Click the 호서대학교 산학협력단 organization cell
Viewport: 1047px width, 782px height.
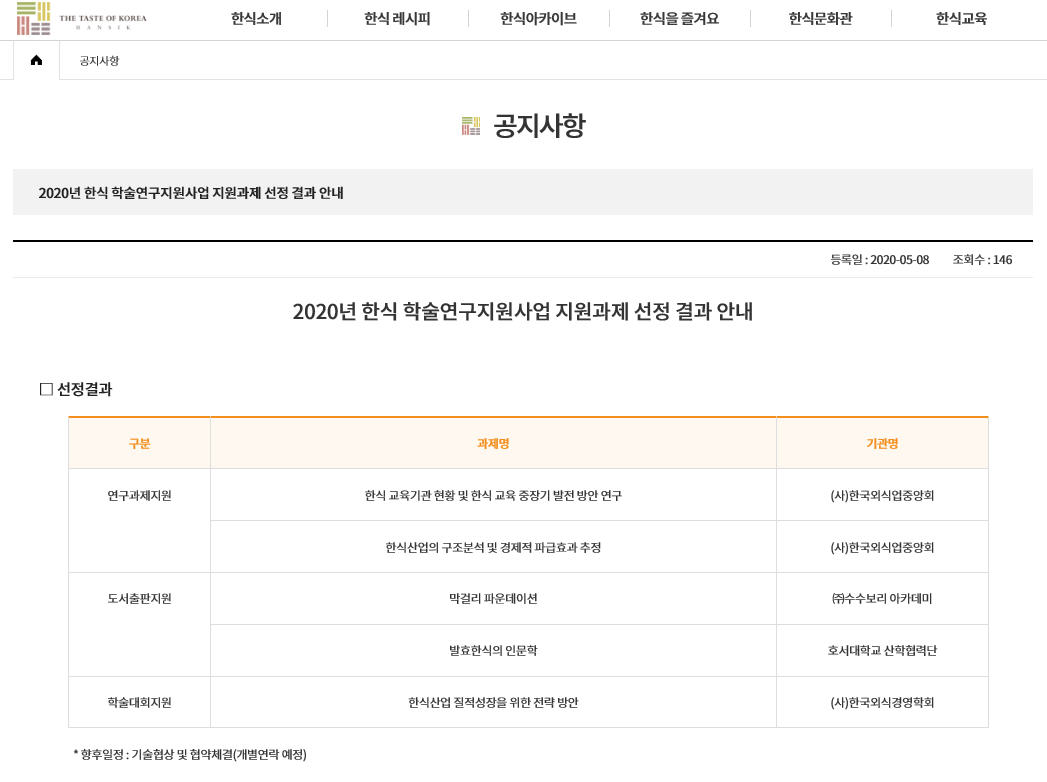click(882, 651)
